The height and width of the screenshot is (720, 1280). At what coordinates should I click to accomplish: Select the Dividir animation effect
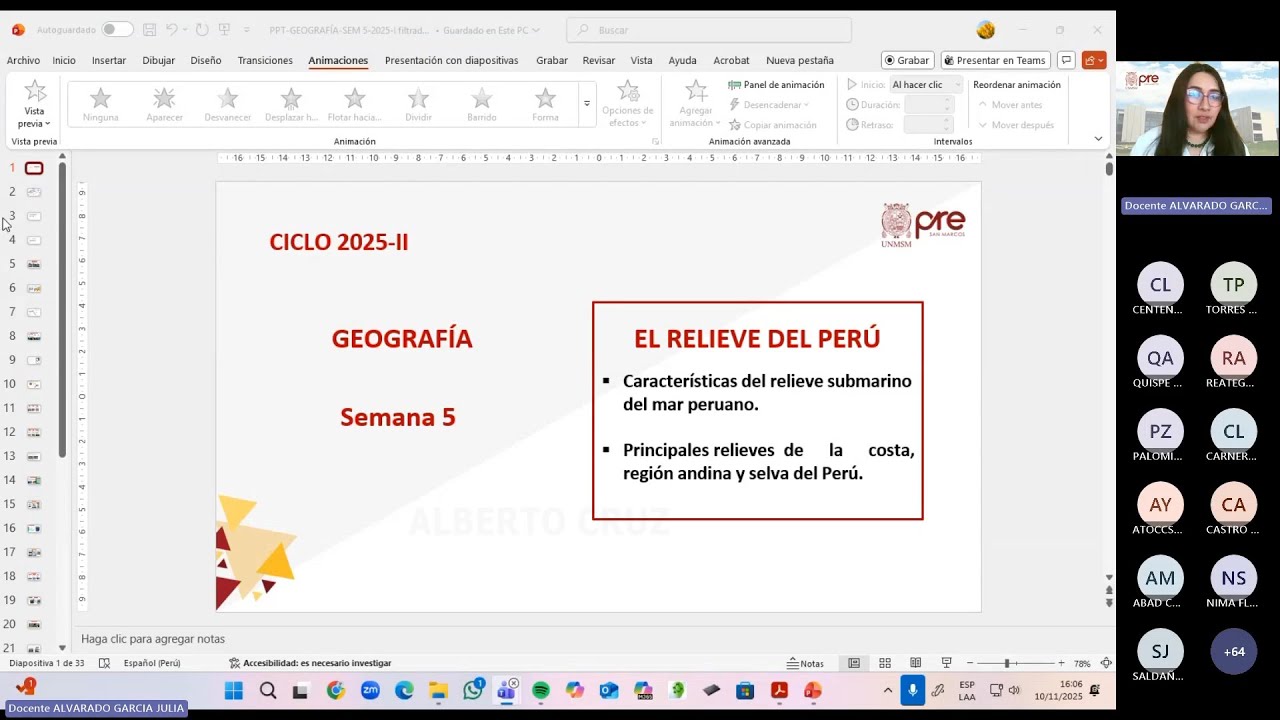[x=418, y=104]
